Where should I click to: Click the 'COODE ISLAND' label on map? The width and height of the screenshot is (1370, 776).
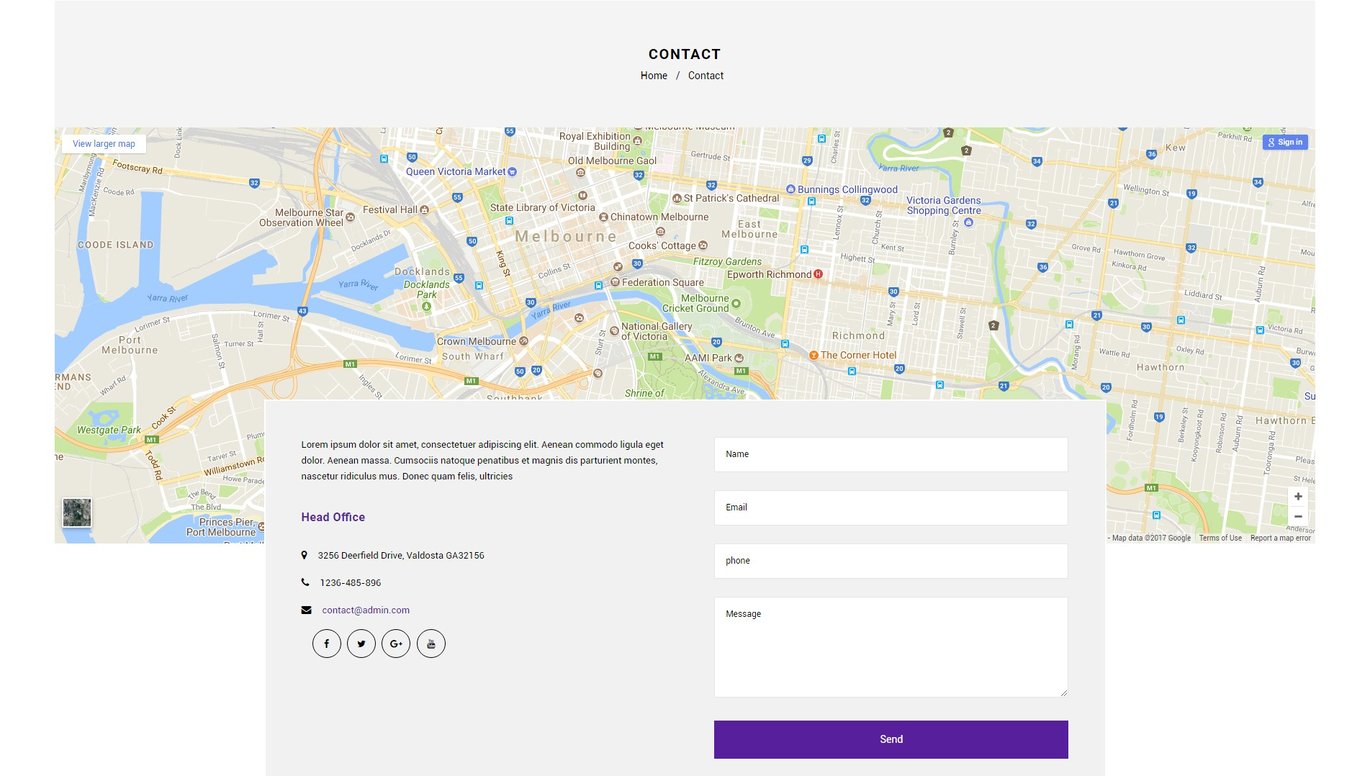116,244
